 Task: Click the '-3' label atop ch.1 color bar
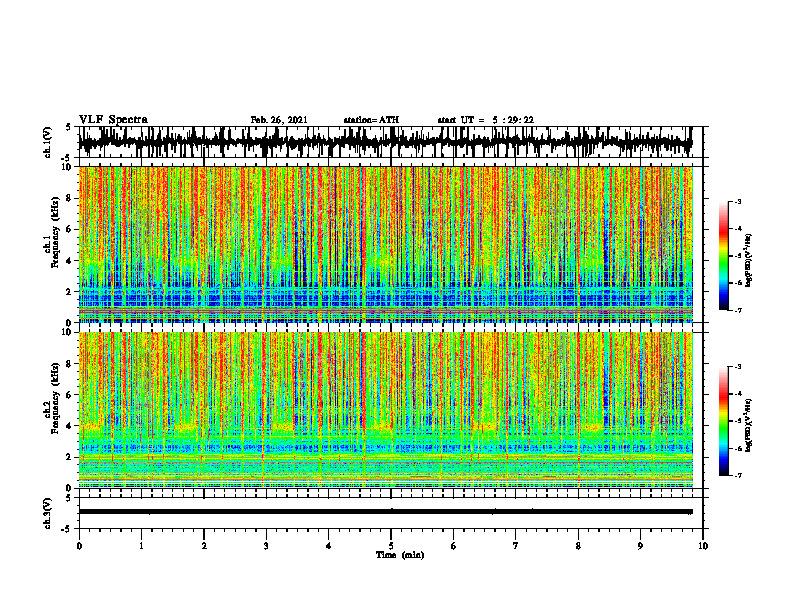(738, 201)
